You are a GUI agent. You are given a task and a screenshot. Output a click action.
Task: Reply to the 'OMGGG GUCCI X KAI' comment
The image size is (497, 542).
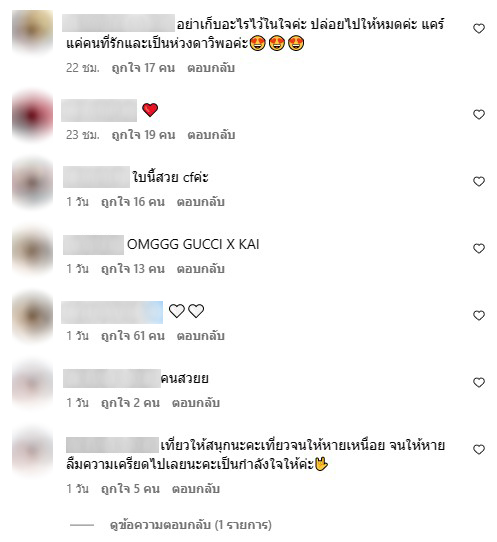[200, 269]
